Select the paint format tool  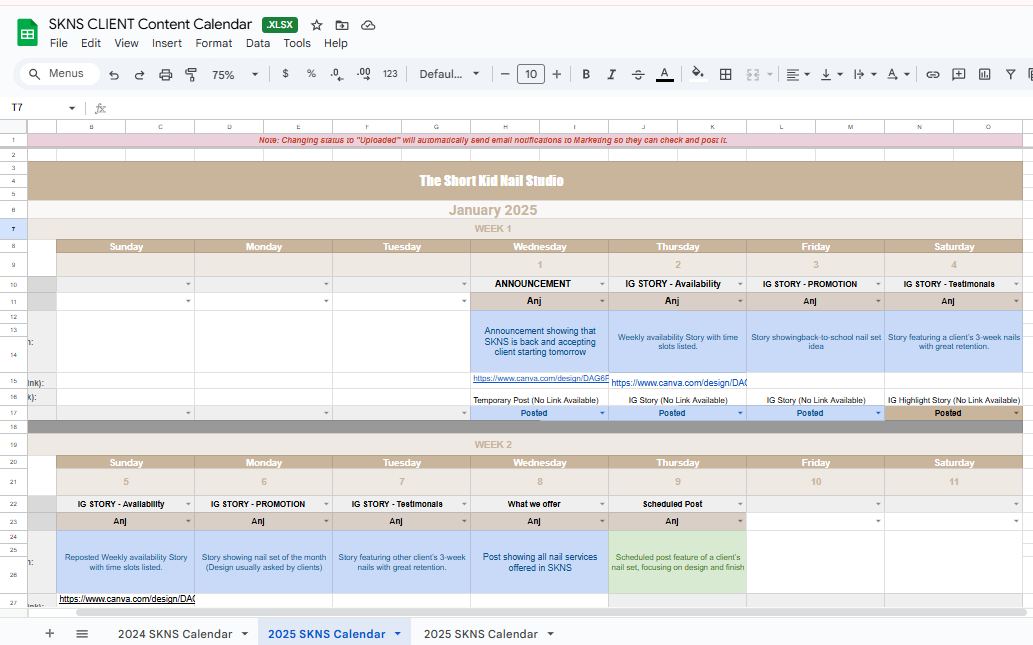tap(192, 74)
